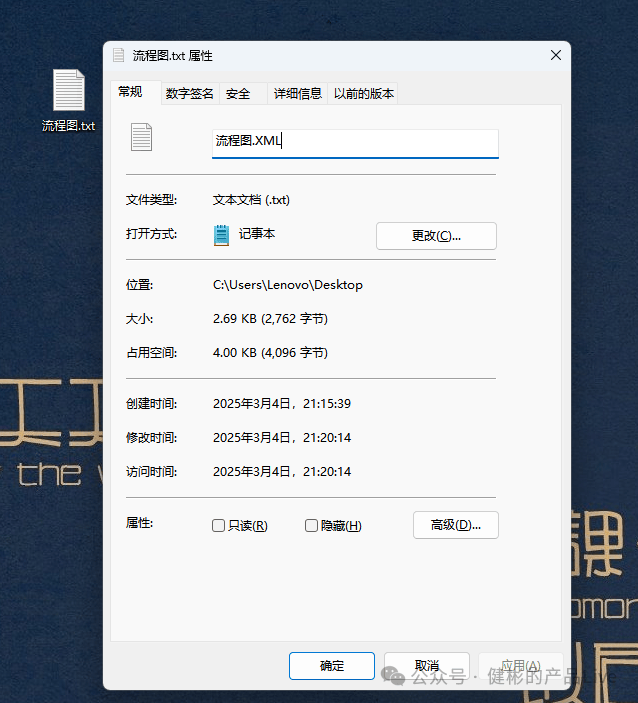Confirm with the 确定 button
This screenshot has width=638, height=703.
pos(332,666)
